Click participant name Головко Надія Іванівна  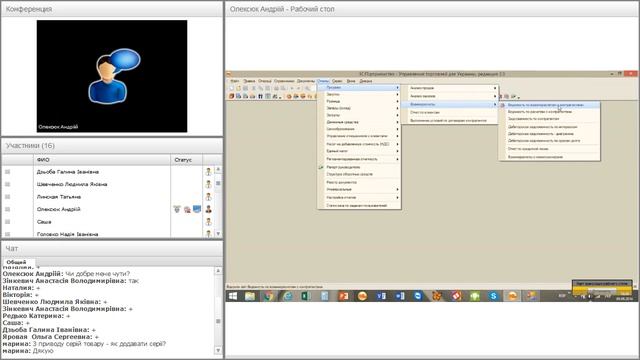tap(67, 234)
